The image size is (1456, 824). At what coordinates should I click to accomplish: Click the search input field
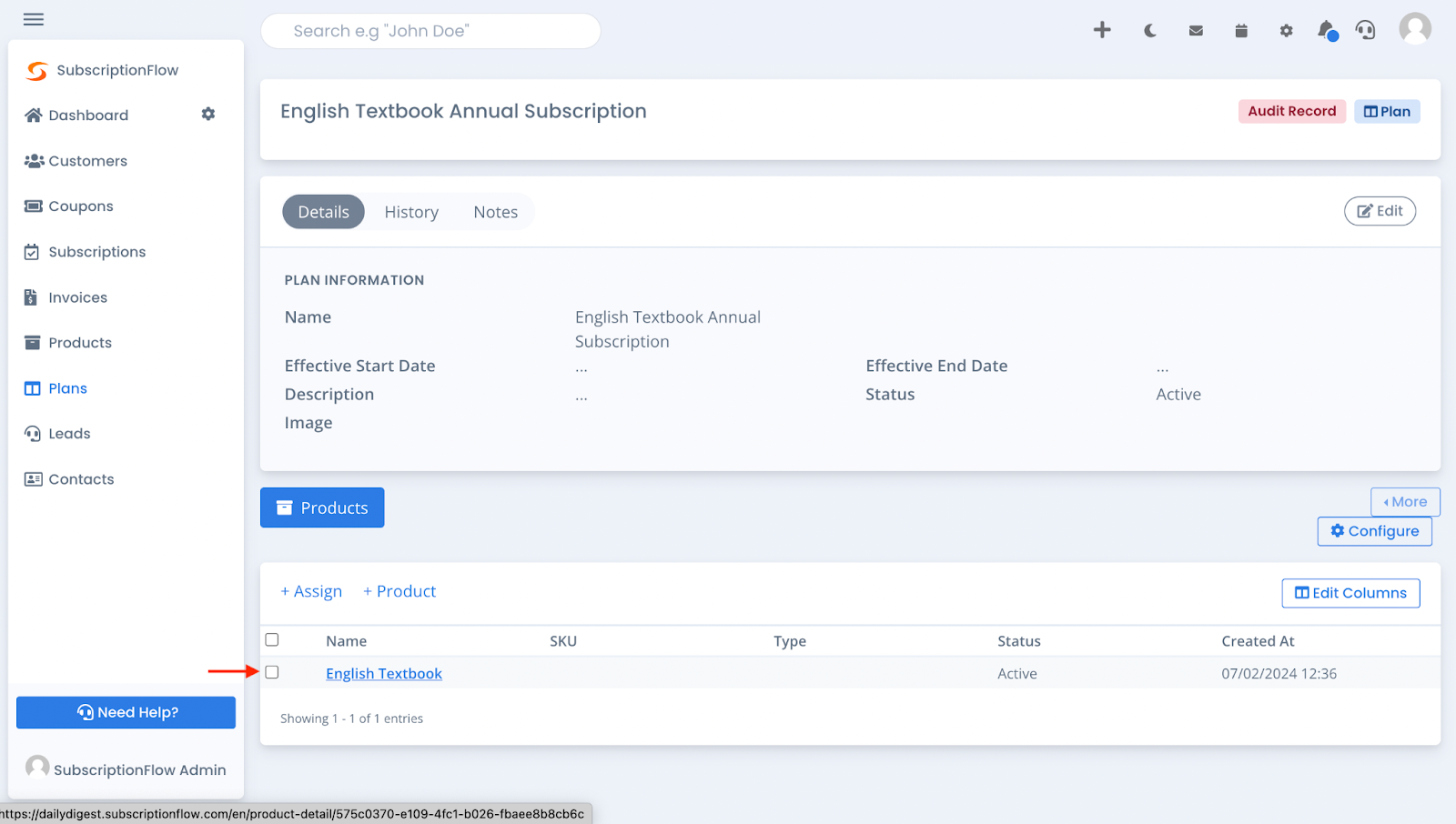430,31
